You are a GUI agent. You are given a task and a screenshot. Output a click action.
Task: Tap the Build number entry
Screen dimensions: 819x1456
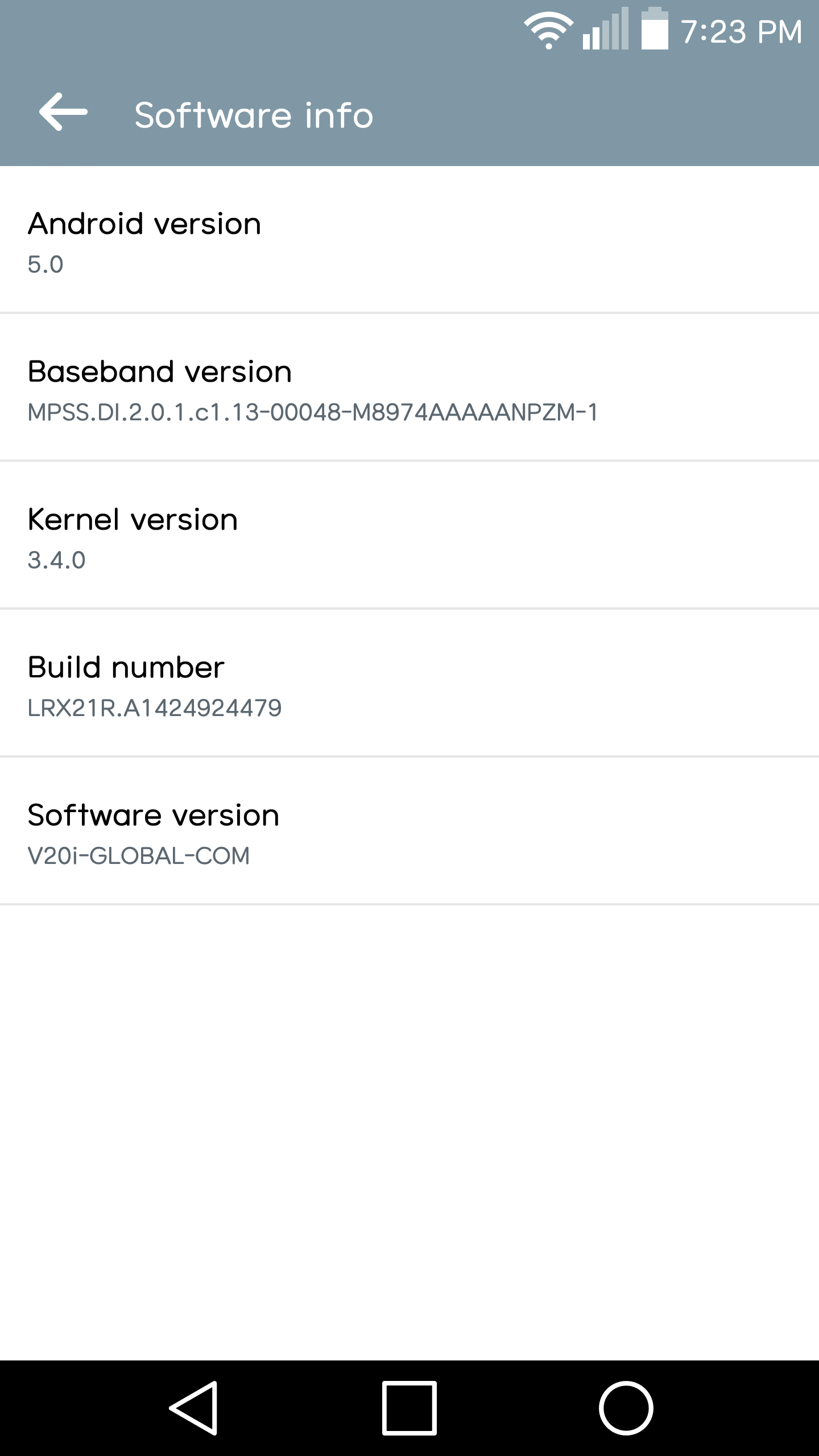click(409, 685)
